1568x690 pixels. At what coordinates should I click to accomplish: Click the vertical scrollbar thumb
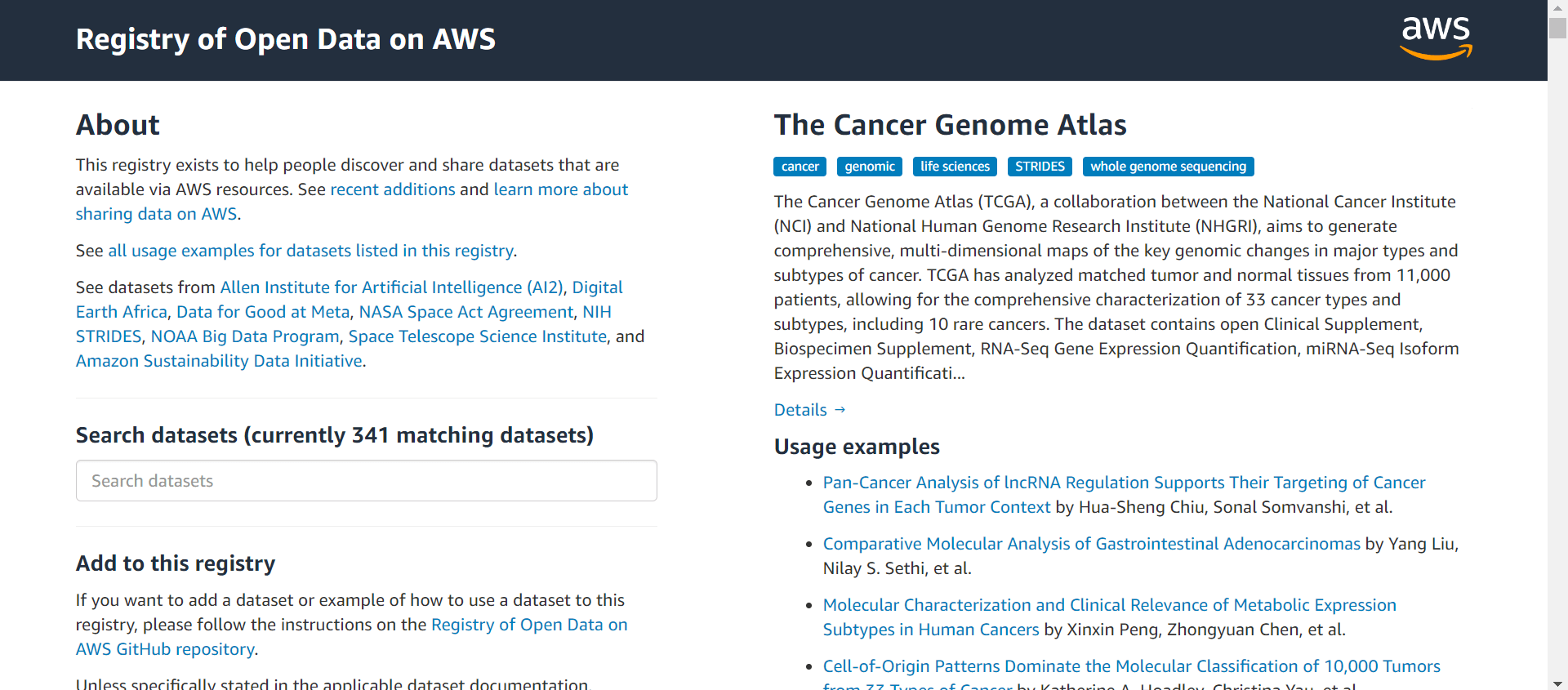click(x=1557, y=27)
